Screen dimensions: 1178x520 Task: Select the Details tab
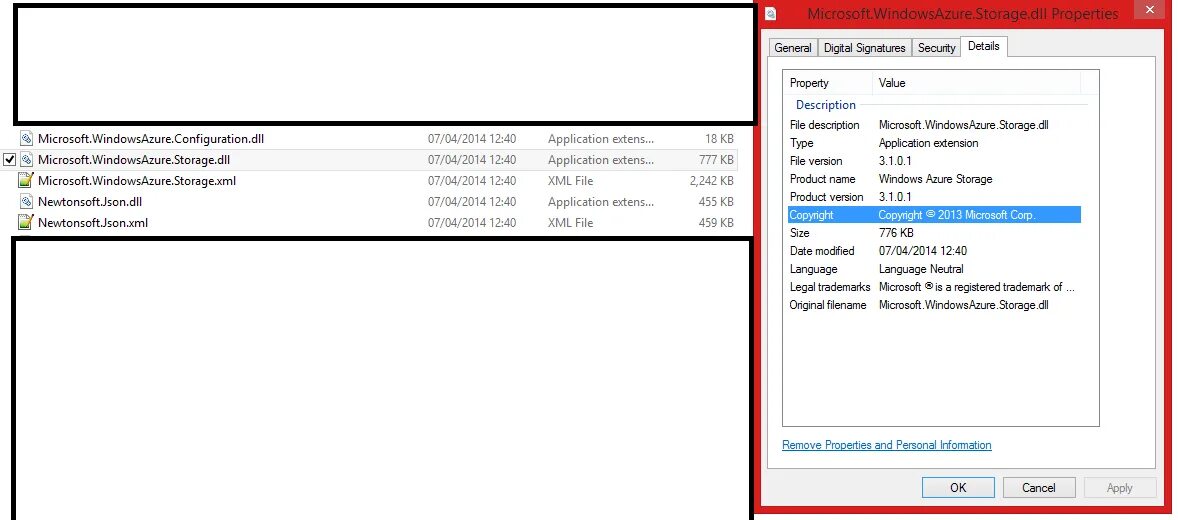(x=983, y=46)
